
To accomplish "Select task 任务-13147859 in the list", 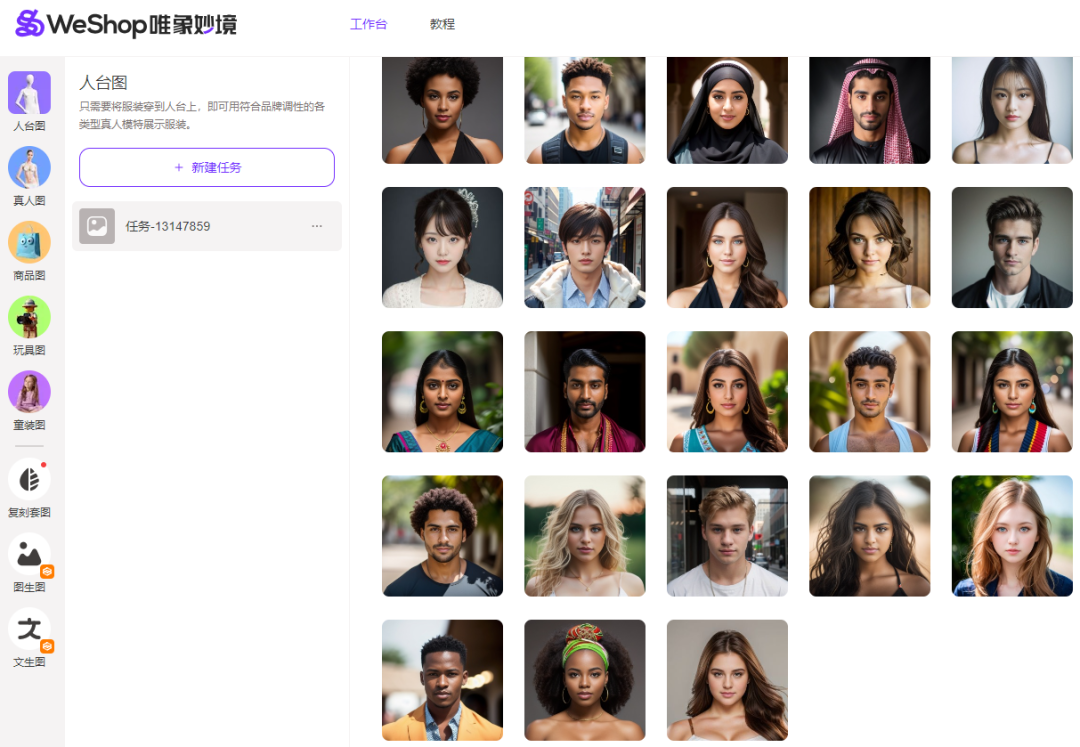I will click(207, 226).
